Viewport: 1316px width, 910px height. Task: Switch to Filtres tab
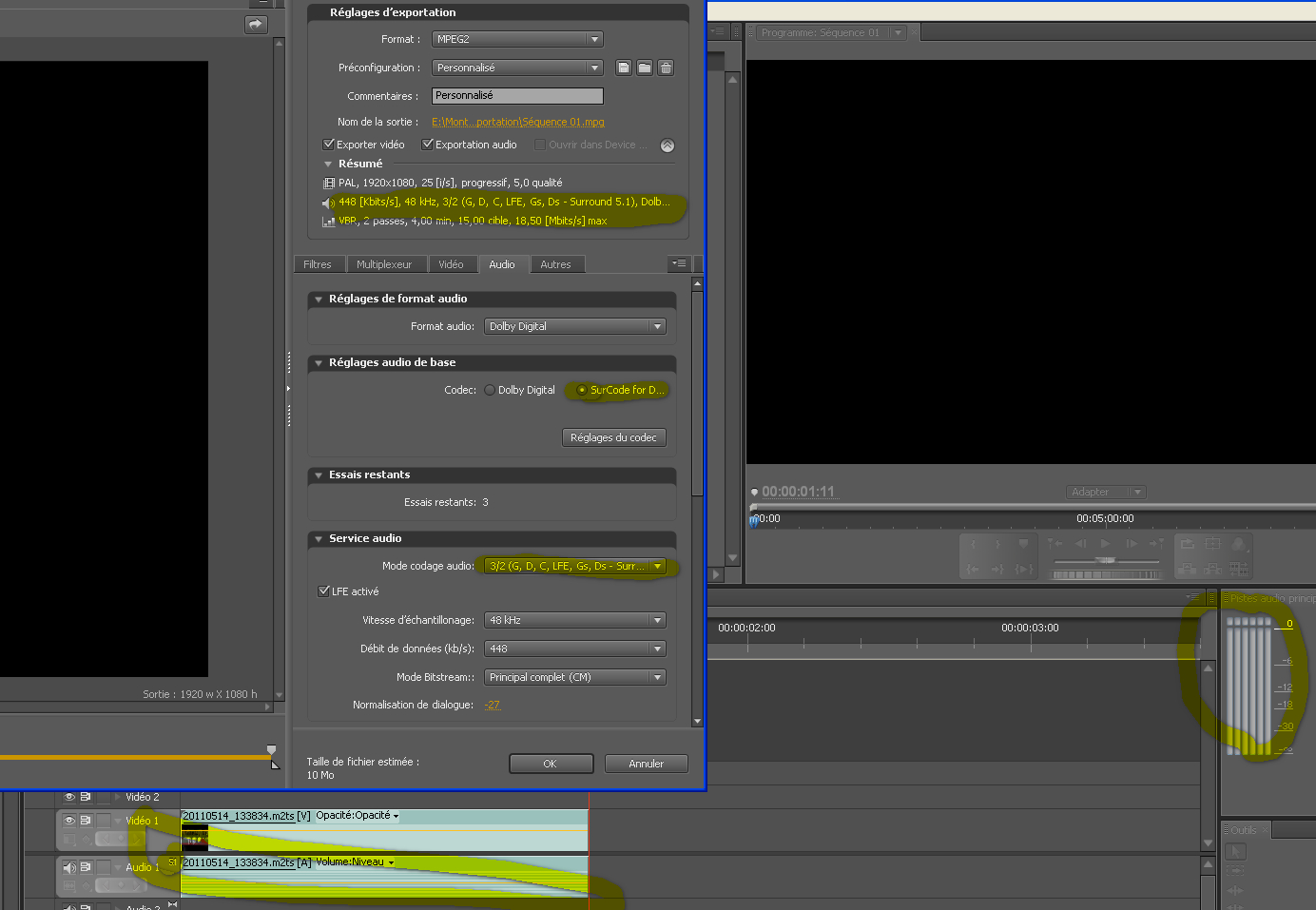(318, 264)
